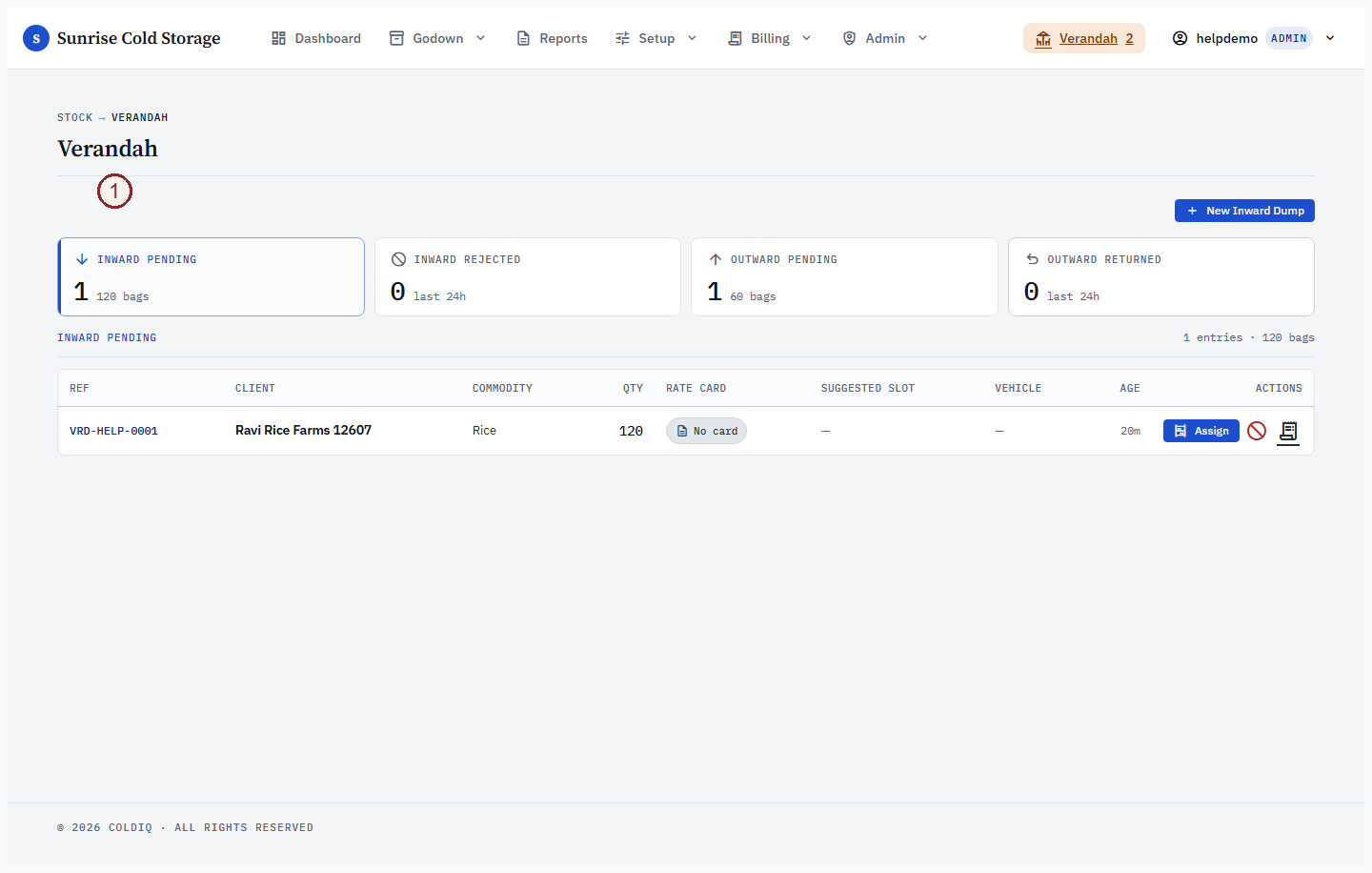Click the No card rate card badge

coord(706,431)
